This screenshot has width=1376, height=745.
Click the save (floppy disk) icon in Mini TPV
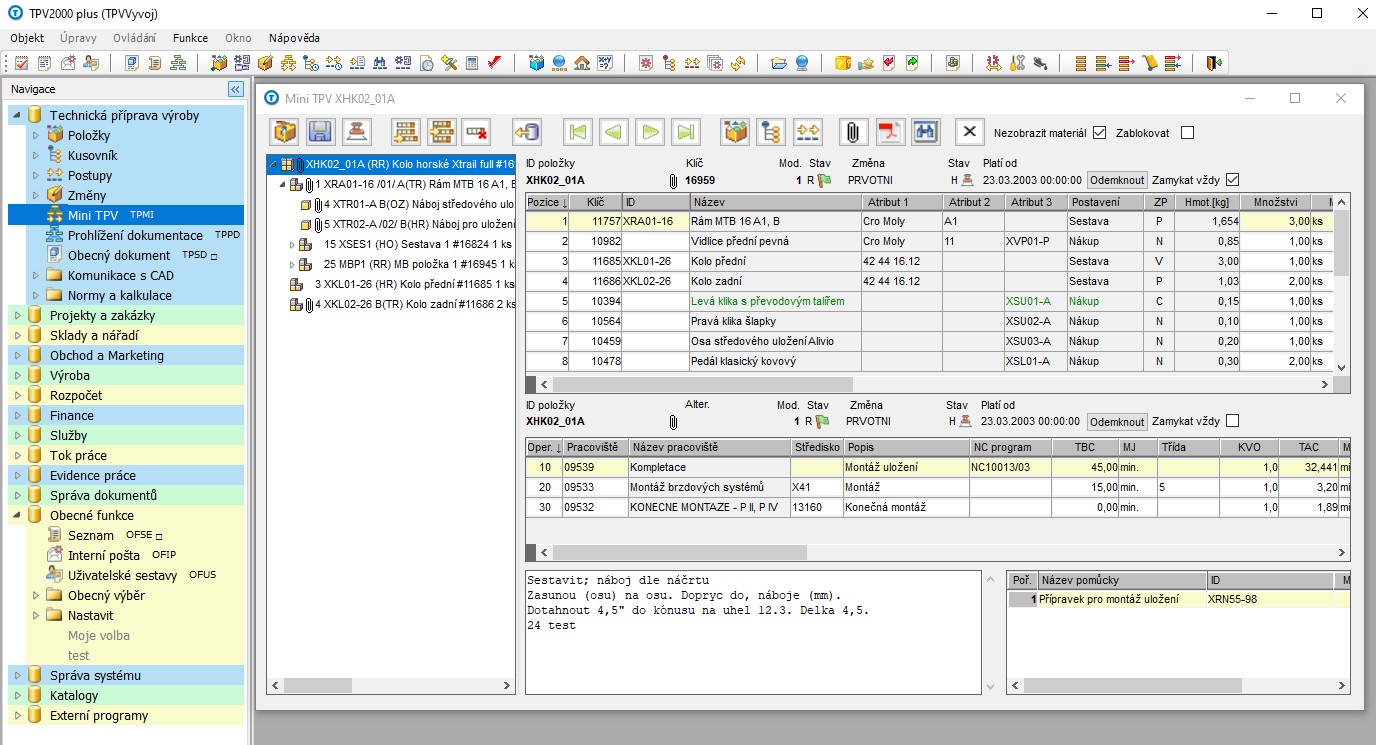(x=320, y=132)
